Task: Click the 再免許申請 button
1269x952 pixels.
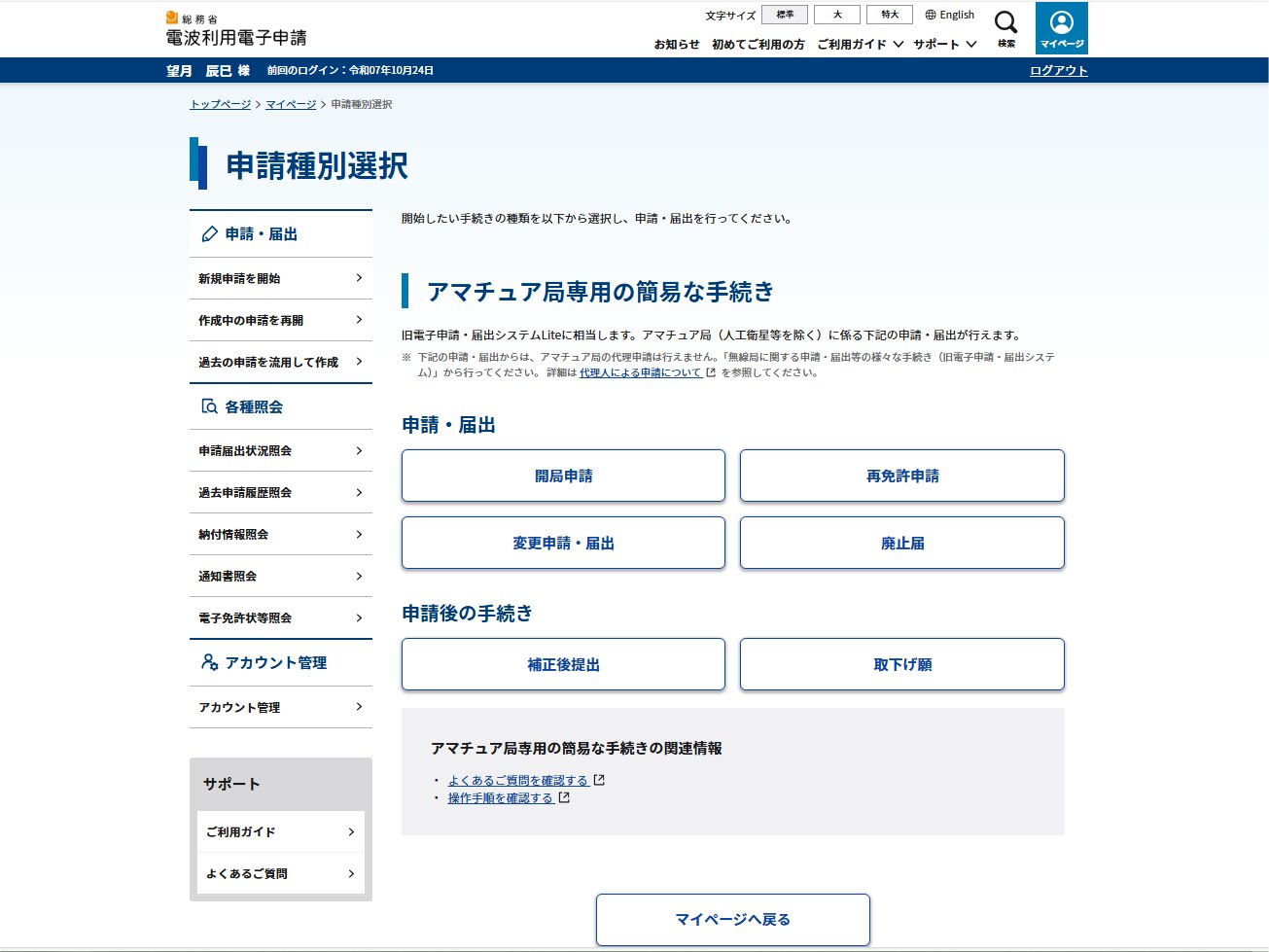Action: (x=901, y=476)
